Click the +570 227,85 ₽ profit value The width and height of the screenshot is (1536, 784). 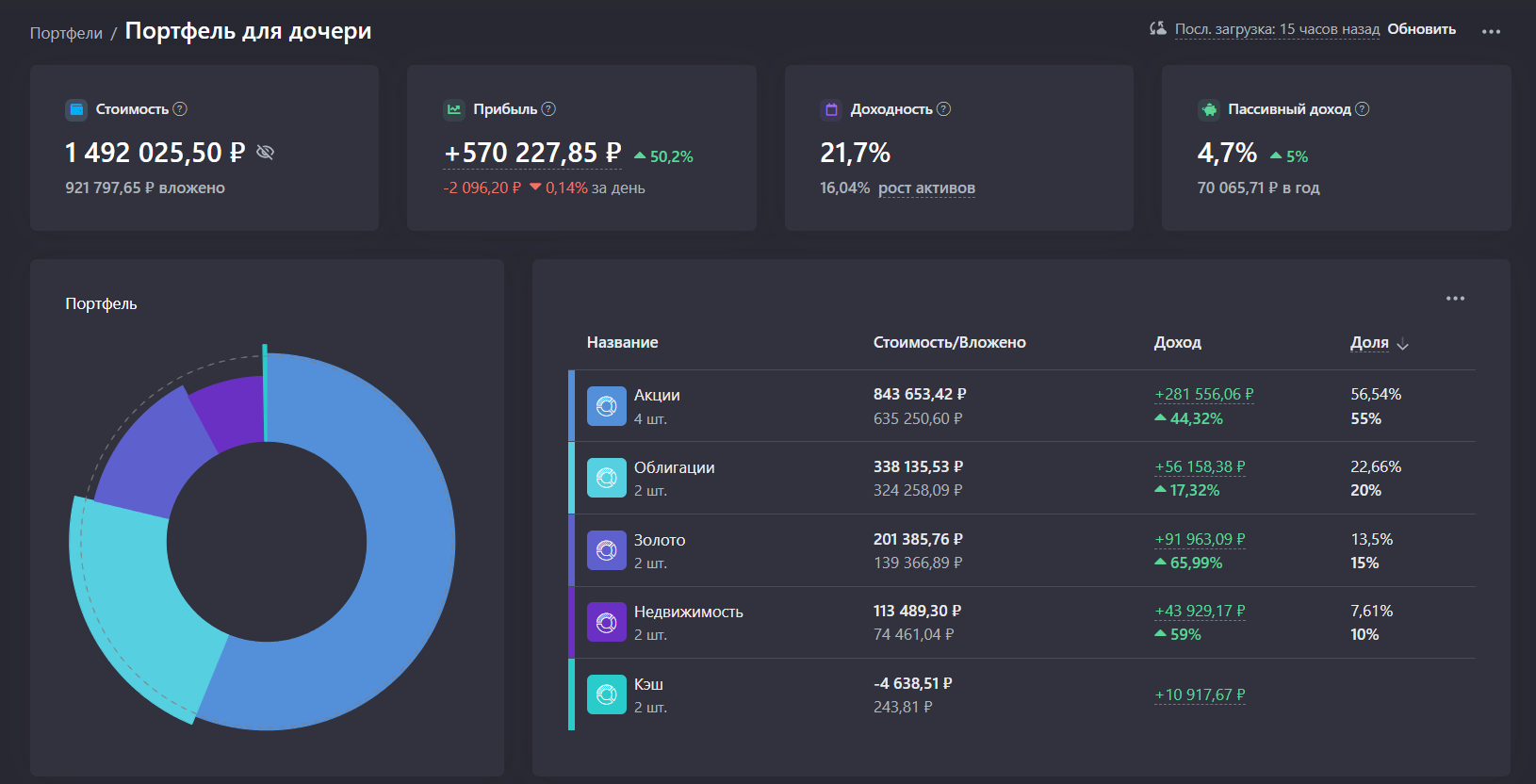532,153
